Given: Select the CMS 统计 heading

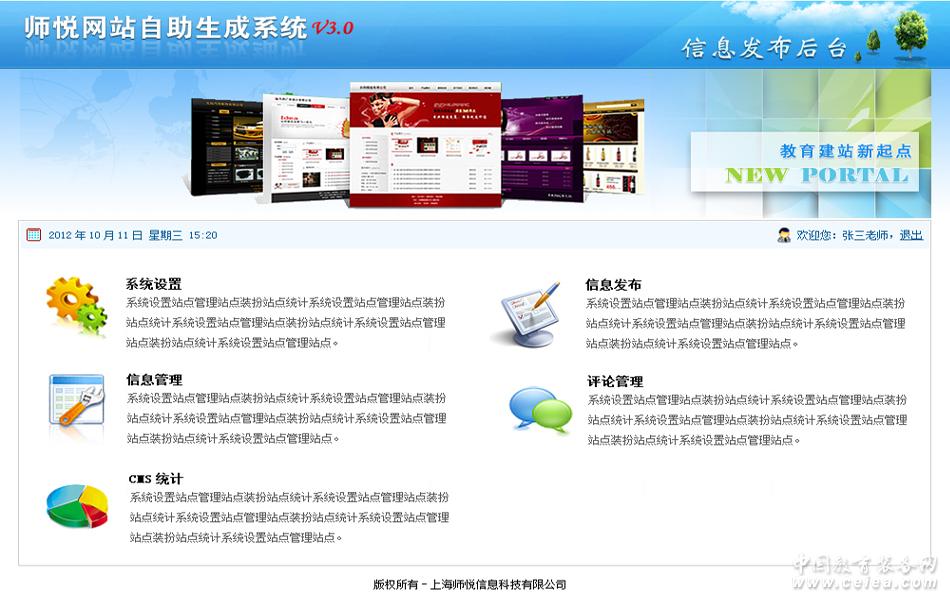Looking at the screenshot, I should tap(156, 479).
